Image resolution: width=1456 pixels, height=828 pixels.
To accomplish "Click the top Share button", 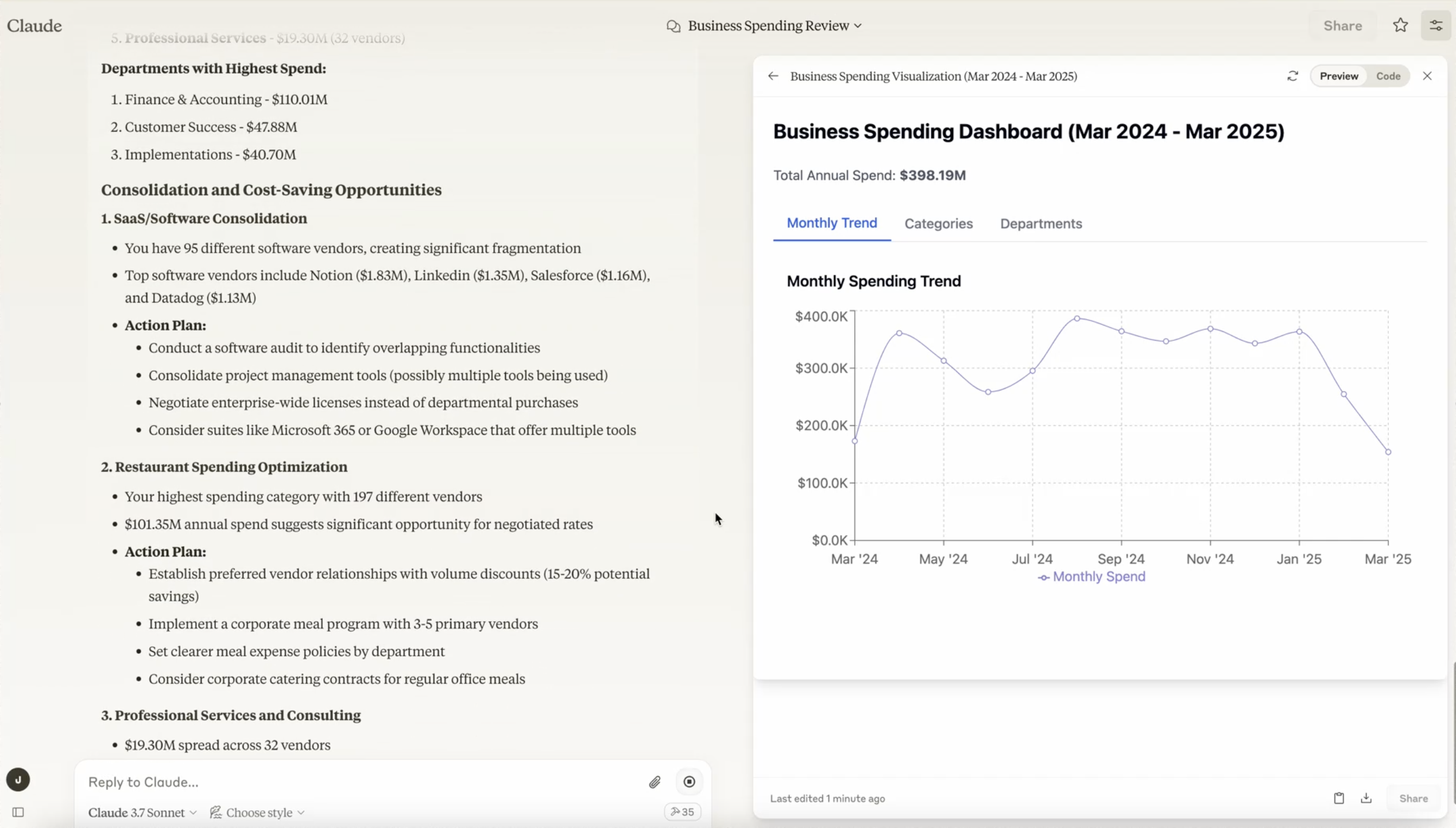I will pyautogui.click(x=1342, y=25).
